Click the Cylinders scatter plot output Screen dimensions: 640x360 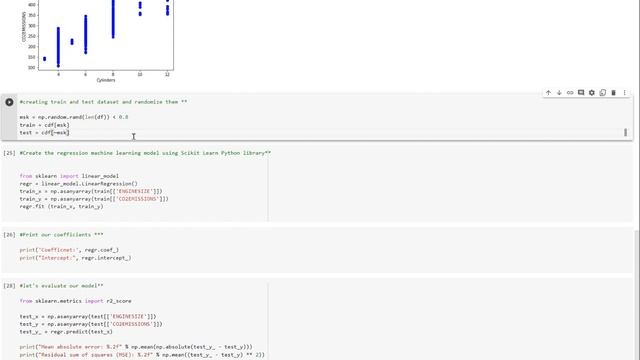tap(98, 41)
